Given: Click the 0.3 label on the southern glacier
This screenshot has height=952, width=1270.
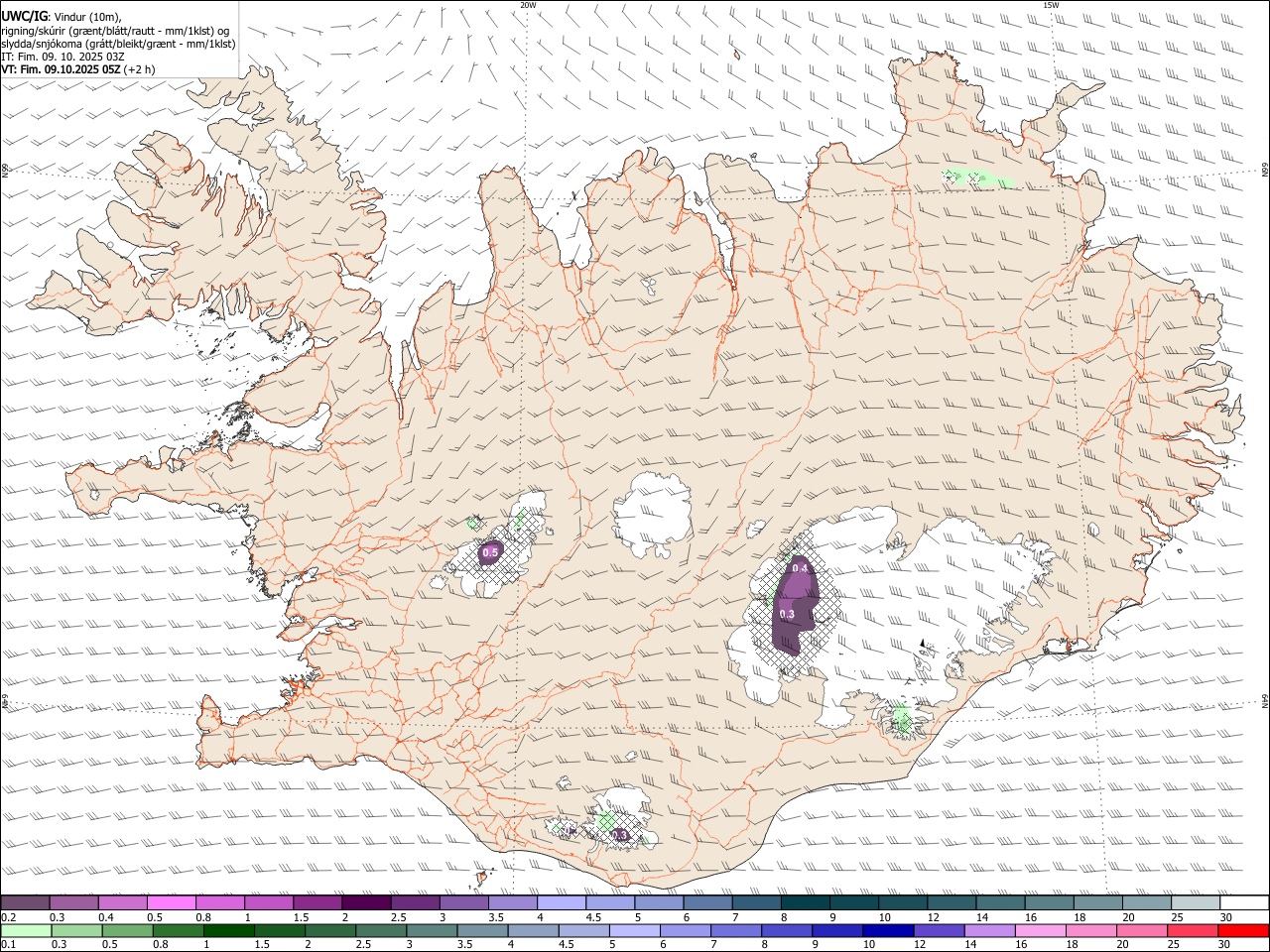Looking at the screenshot, I should (620, 836).
